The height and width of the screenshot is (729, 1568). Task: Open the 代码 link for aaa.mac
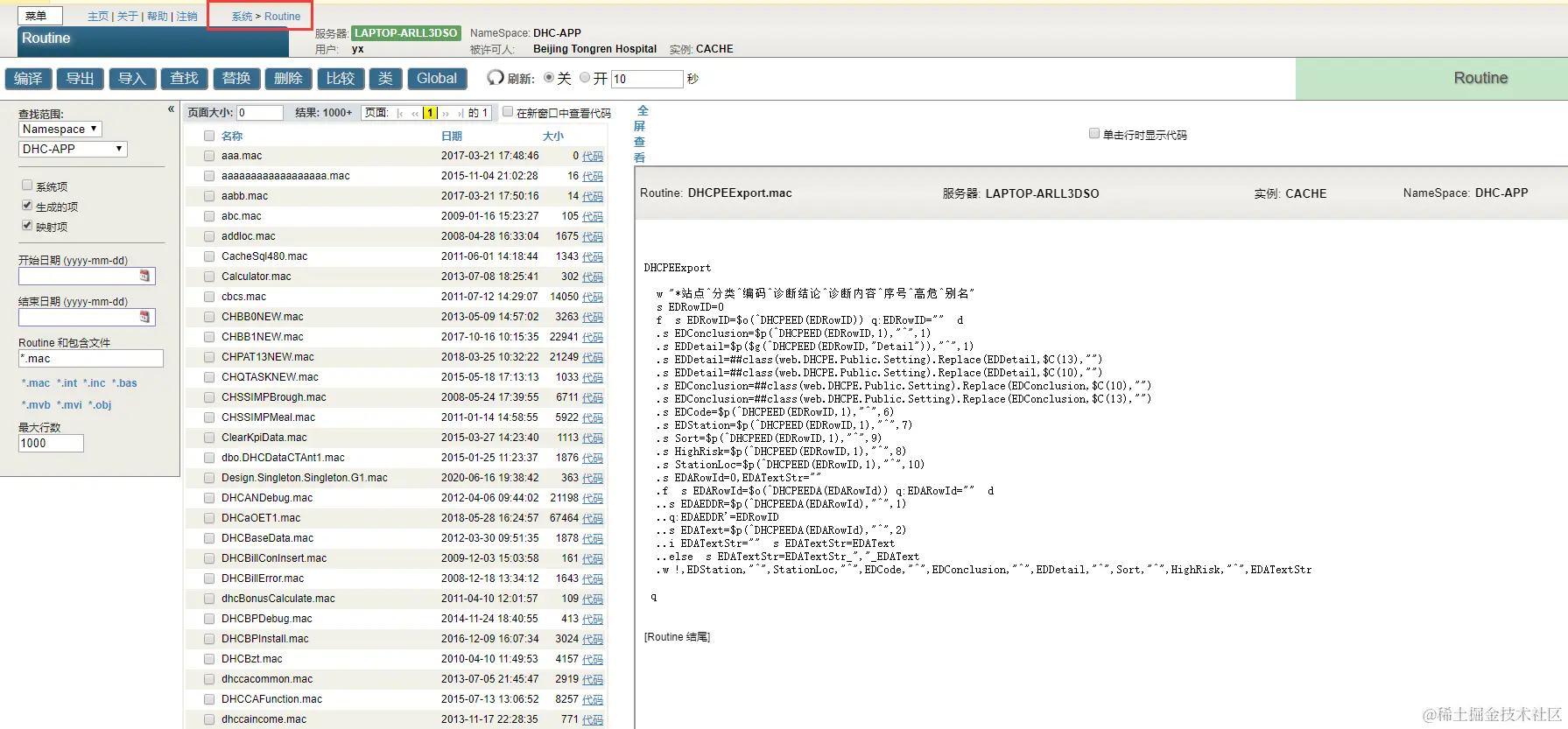pyautogui.click(x=593, y=156)
